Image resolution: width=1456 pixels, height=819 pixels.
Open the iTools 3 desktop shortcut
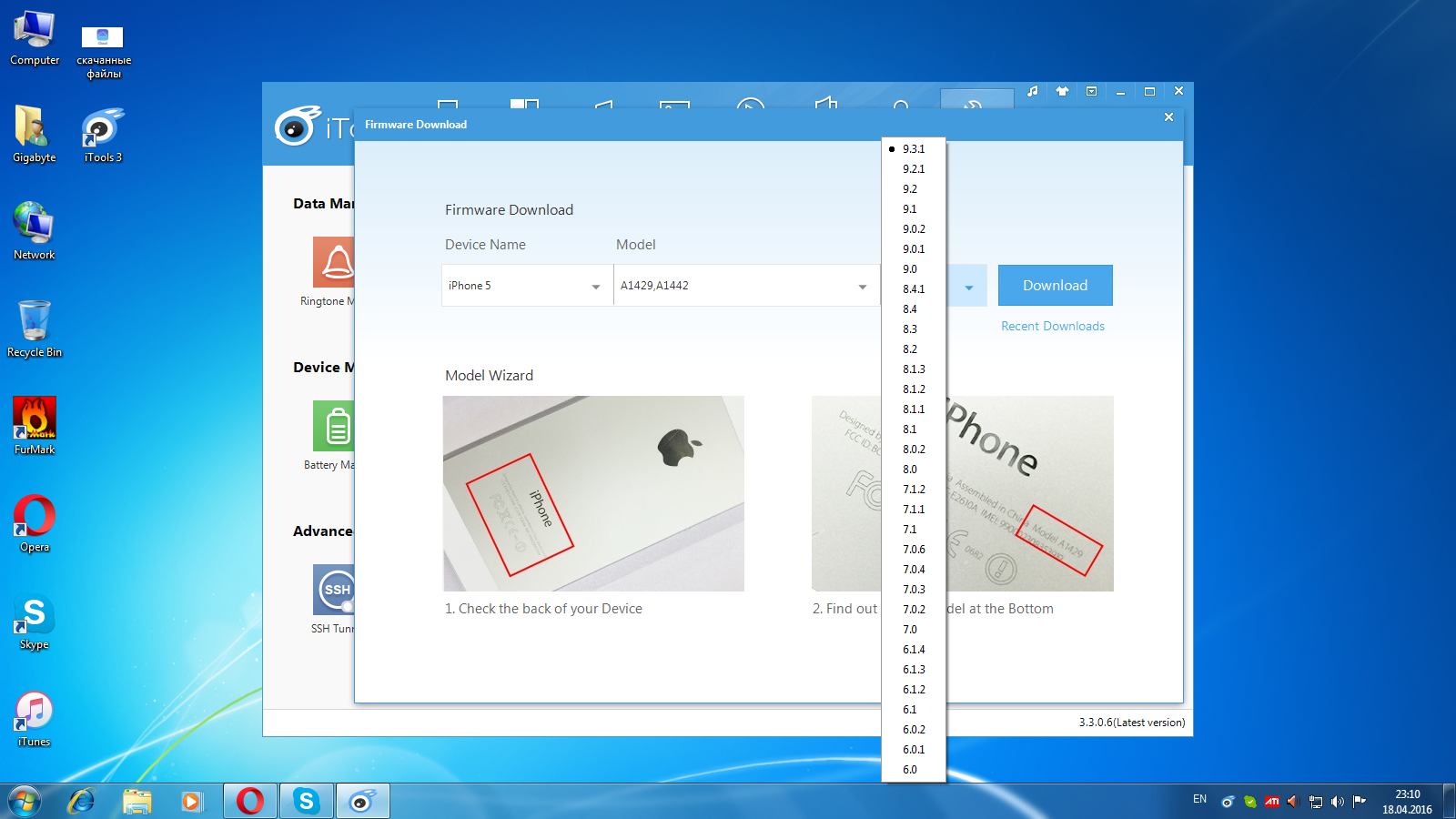103,130
